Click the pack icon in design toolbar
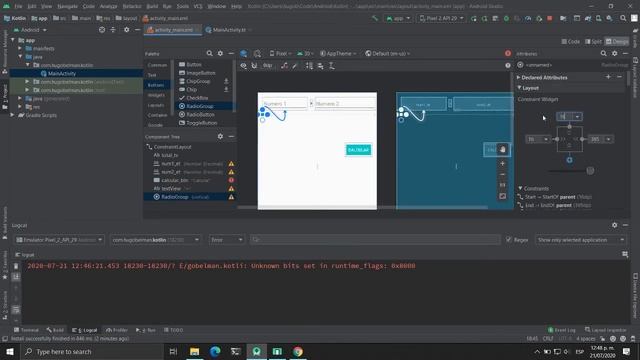 (x=309, y=66)
